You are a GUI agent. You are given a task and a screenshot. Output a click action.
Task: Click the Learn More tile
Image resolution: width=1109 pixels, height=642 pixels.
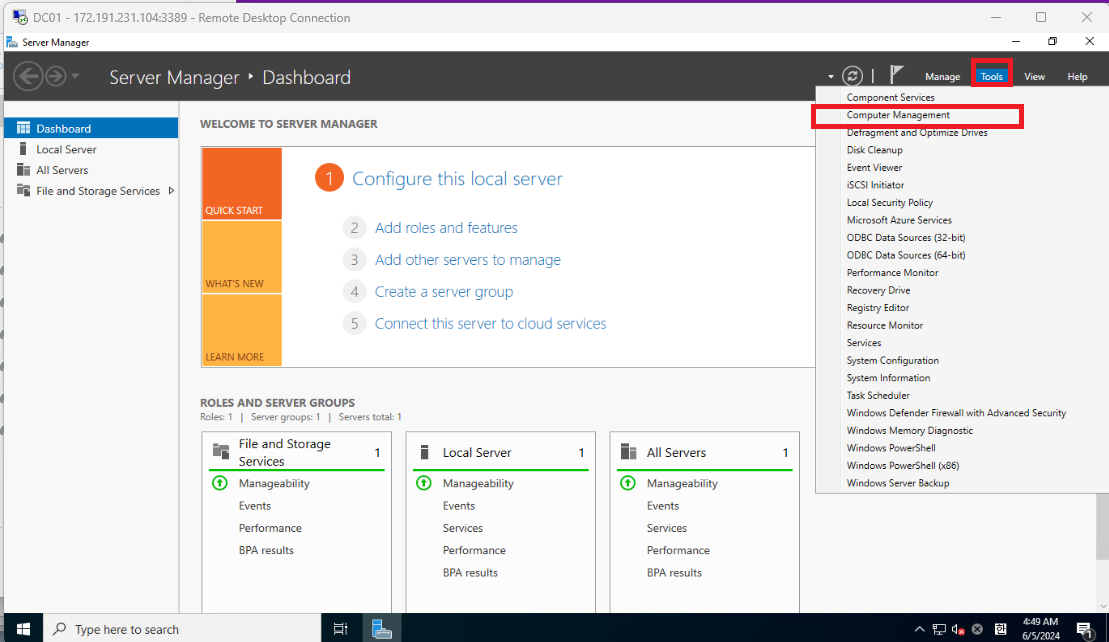click(242, 330)
